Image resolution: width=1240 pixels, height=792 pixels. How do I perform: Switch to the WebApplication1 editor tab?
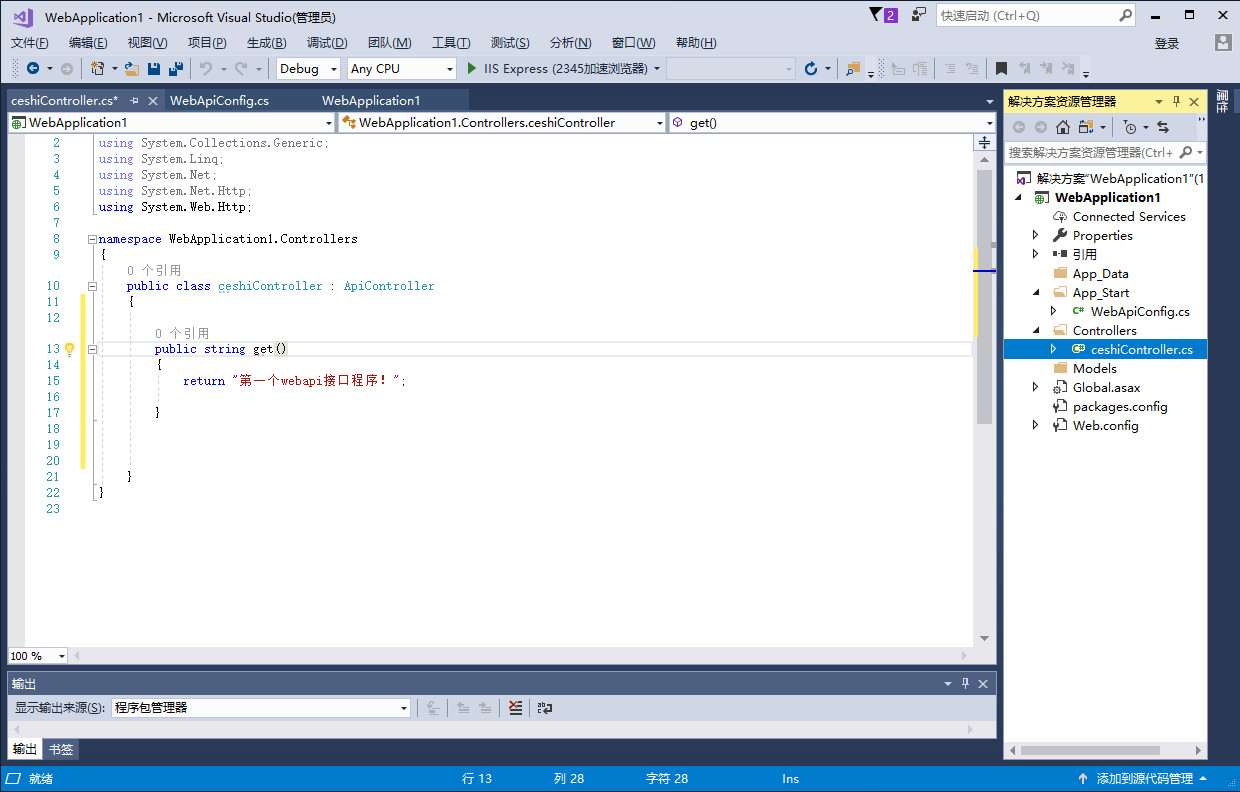coord(371,101)
